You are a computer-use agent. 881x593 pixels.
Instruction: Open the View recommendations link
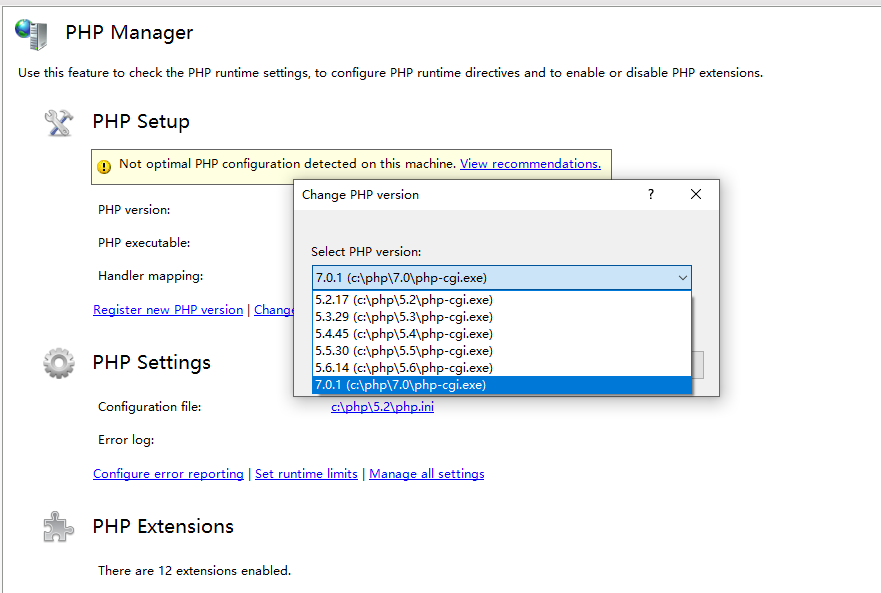[x=530, y=164]
